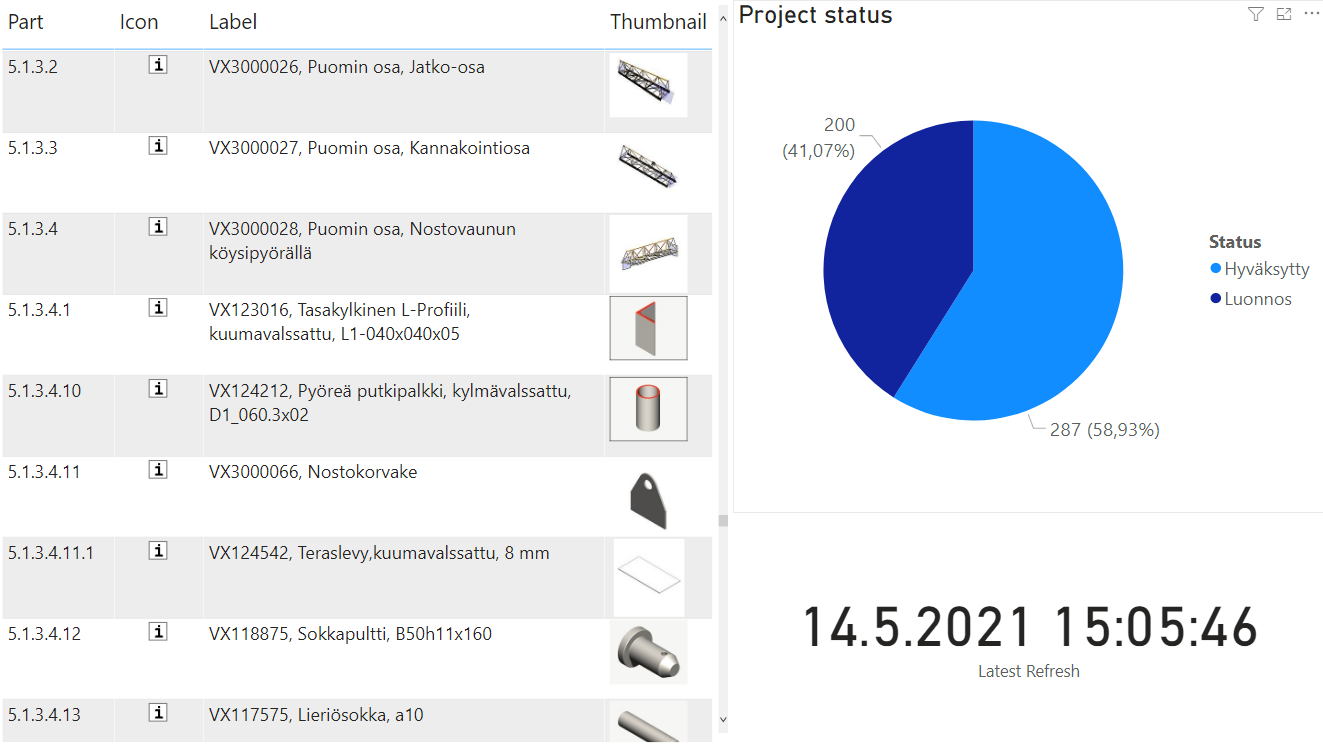Viewport: 1323px width, 746px height.
Task: Click table scrollbar up arrow
Action: (x=723, y=18)
